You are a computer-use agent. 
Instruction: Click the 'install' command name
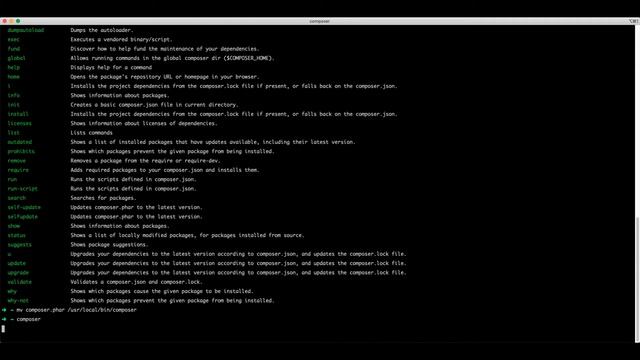coord(18,114)
